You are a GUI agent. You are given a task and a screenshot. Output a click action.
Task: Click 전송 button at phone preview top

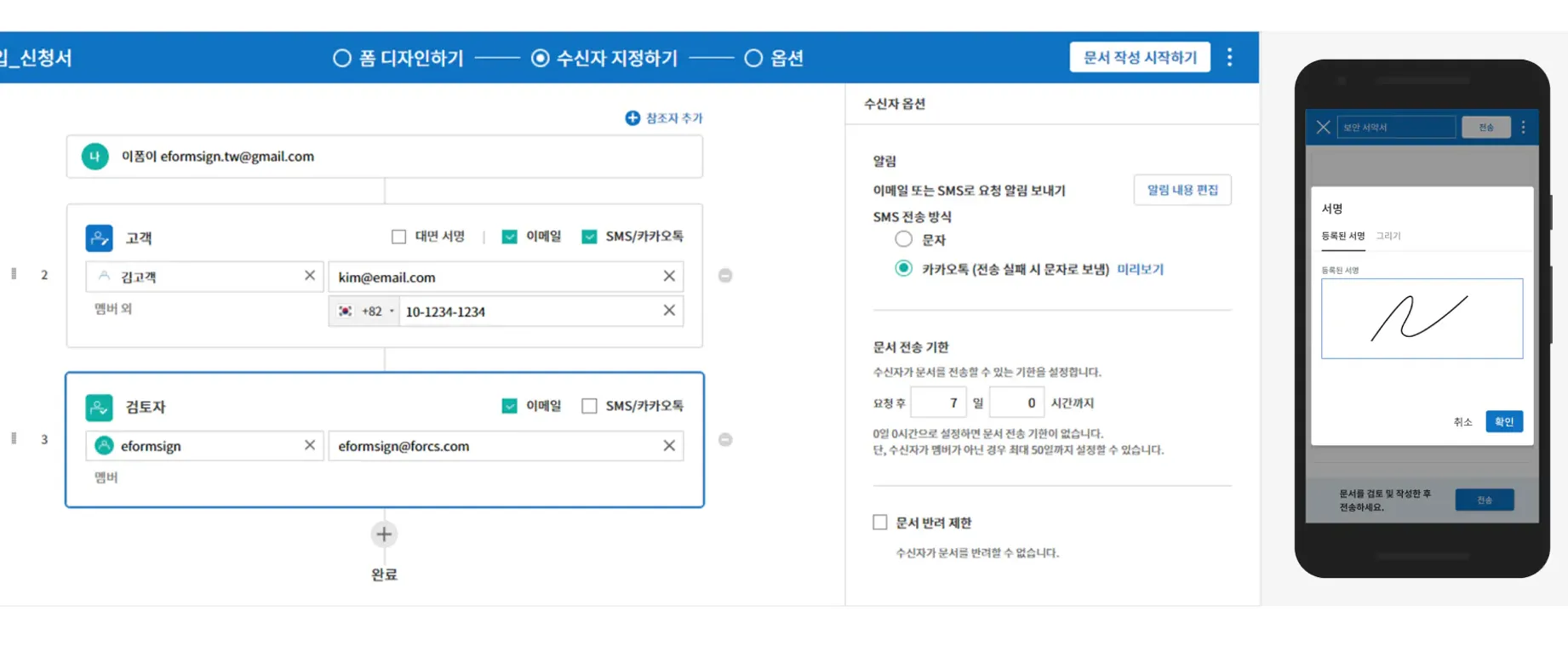(x=1486, y=127)
